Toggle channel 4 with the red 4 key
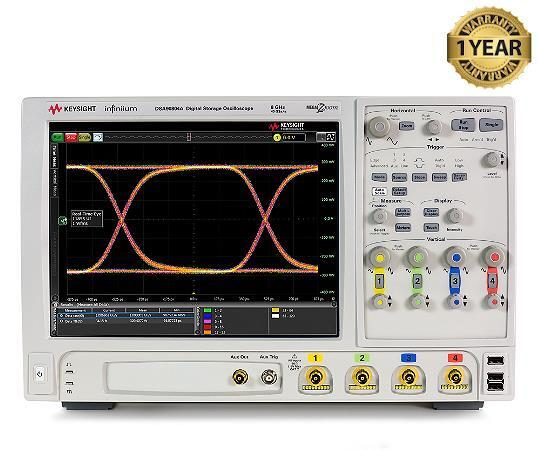This screenshot has width=538, height=450. (x=493, y=281)
